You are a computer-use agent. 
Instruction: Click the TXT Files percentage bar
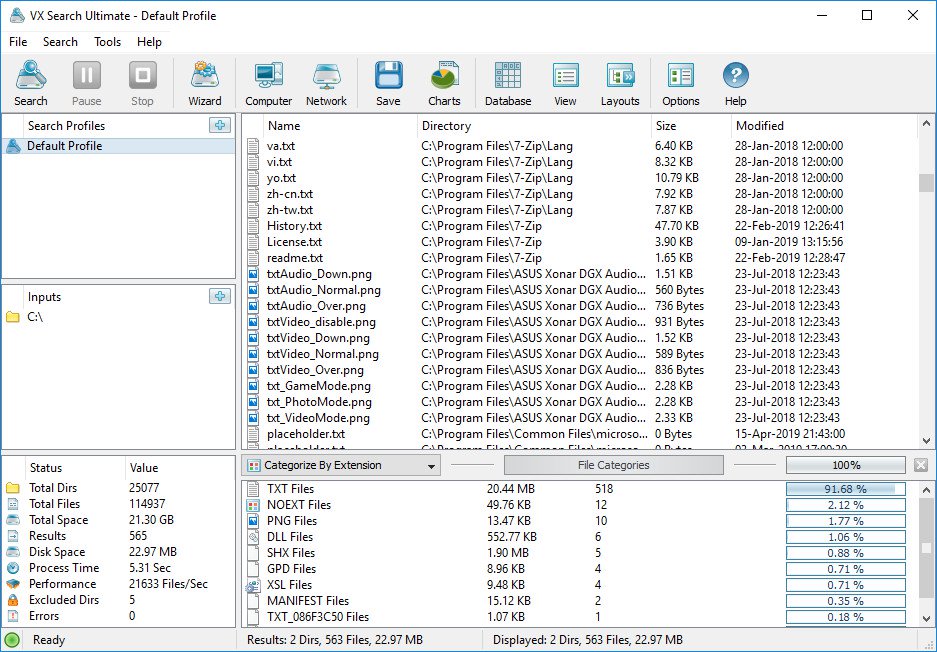(x=846, y=489)
